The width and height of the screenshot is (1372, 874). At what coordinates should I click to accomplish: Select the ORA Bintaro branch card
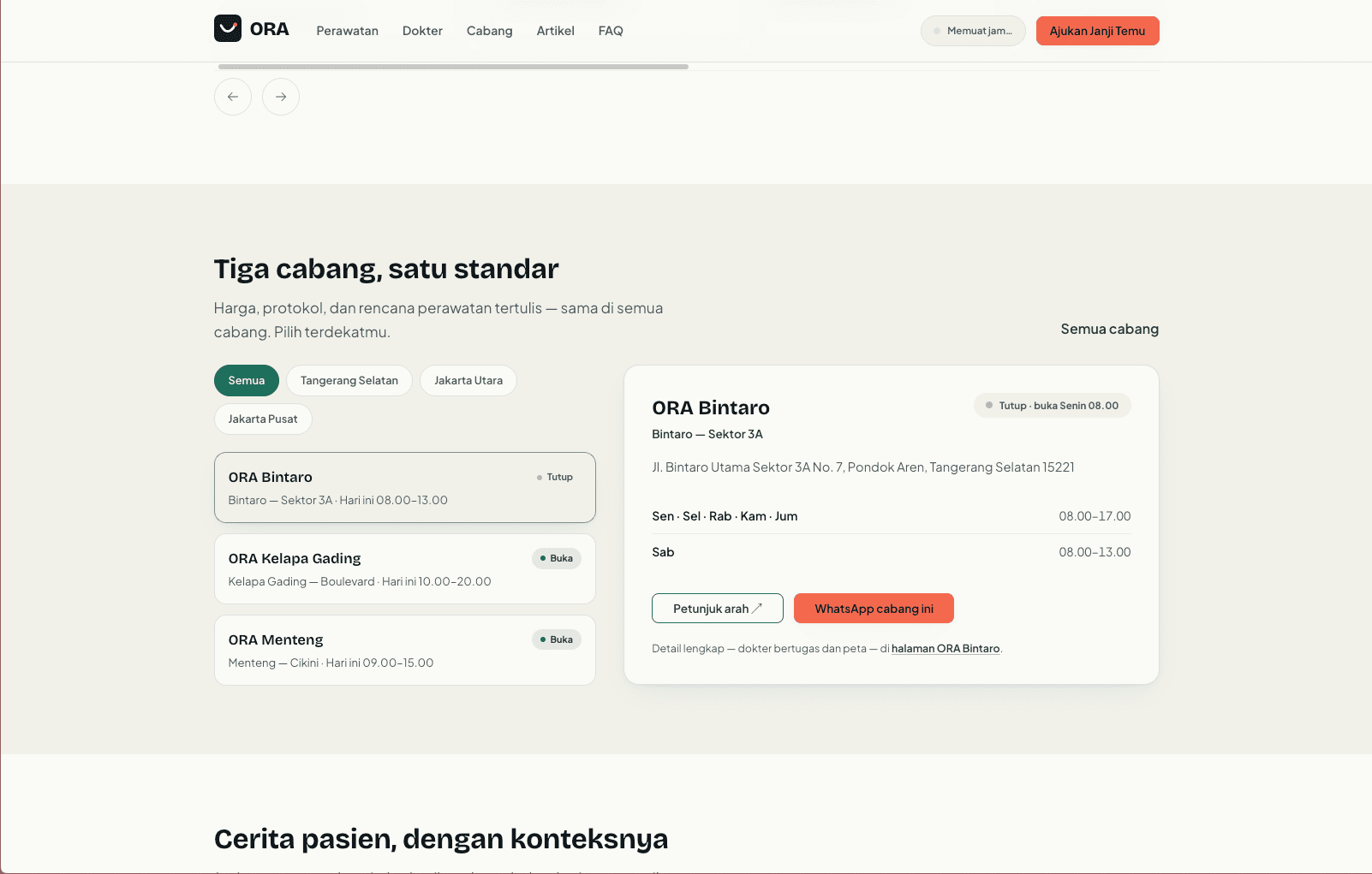click(405, 488)
